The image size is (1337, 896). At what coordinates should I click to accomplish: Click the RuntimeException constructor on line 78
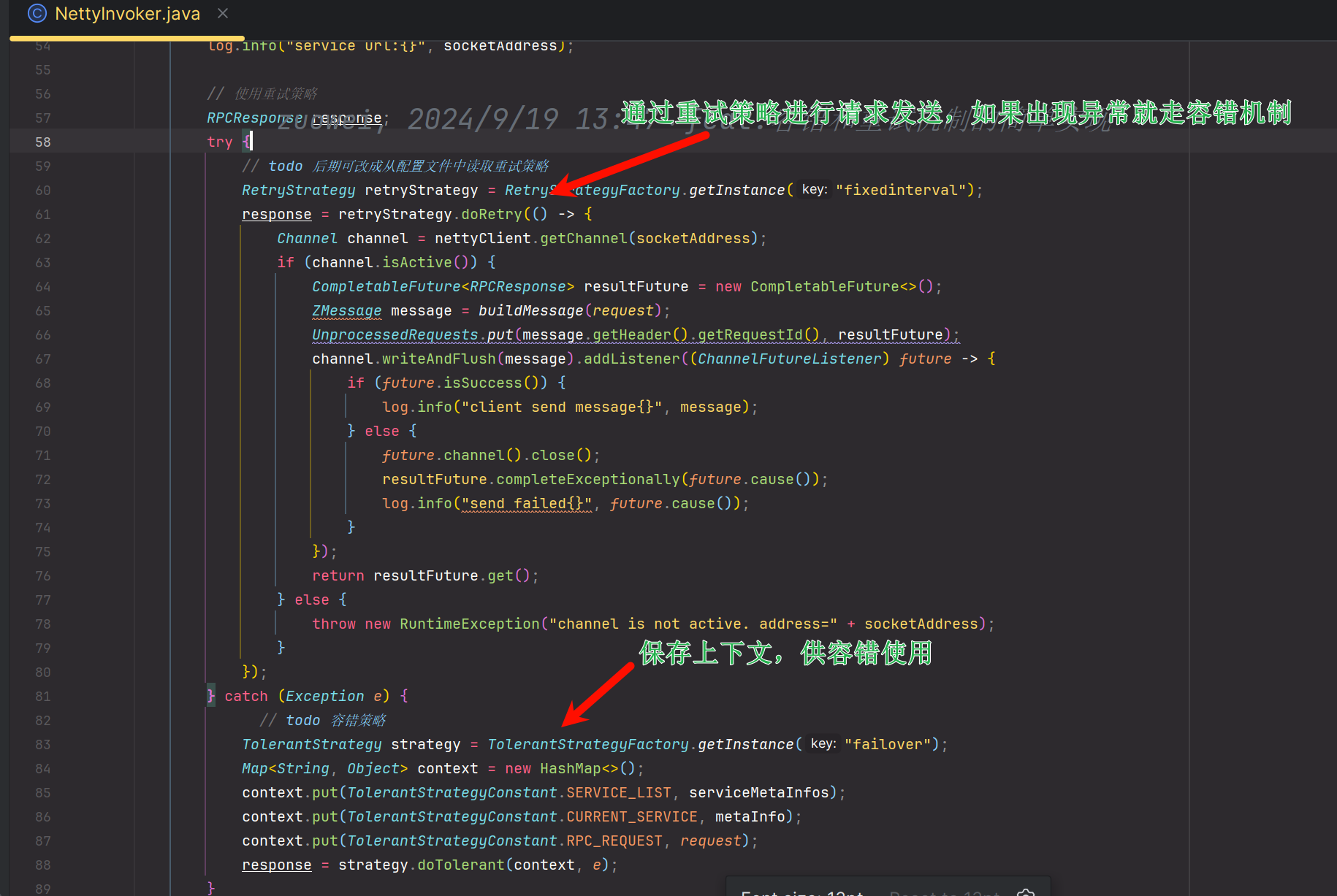[469, 624]
